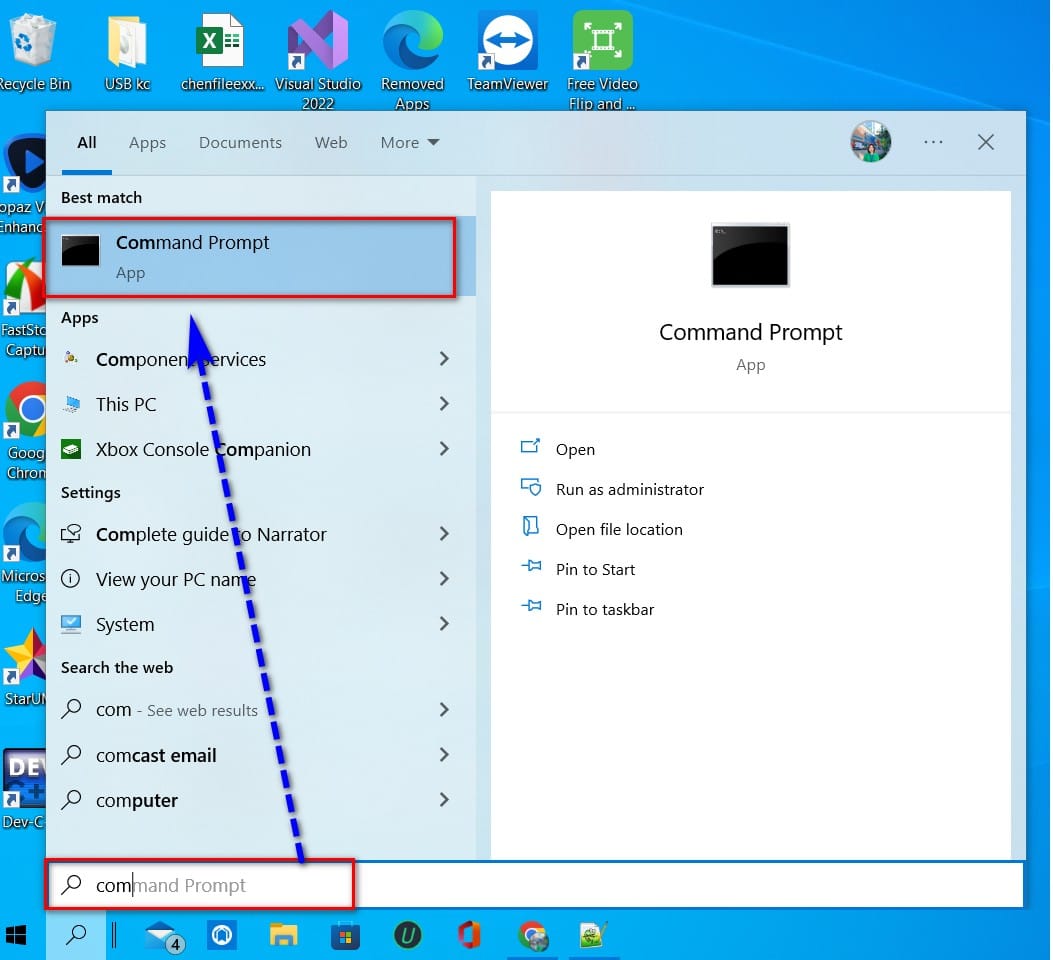
Task: Open the green U app on taskbar
Action: click(407, 935)
